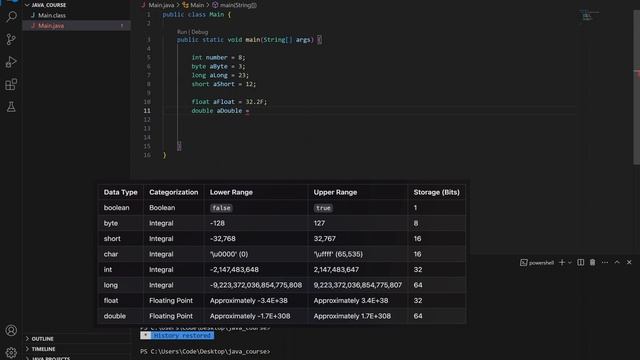The width and height of the screenshot is (640, 360).
Task: Open terminal panel more actions menu
Action: click(x=604, y=262)
